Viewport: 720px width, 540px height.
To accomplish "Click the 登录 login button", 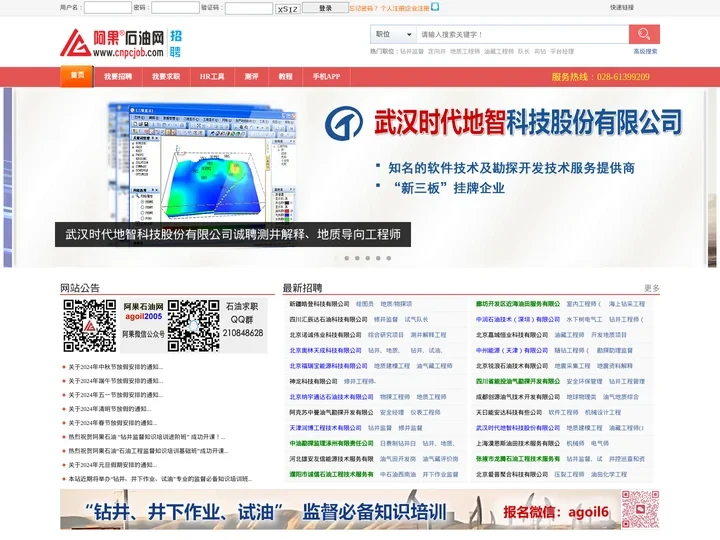I will point(325,8).
